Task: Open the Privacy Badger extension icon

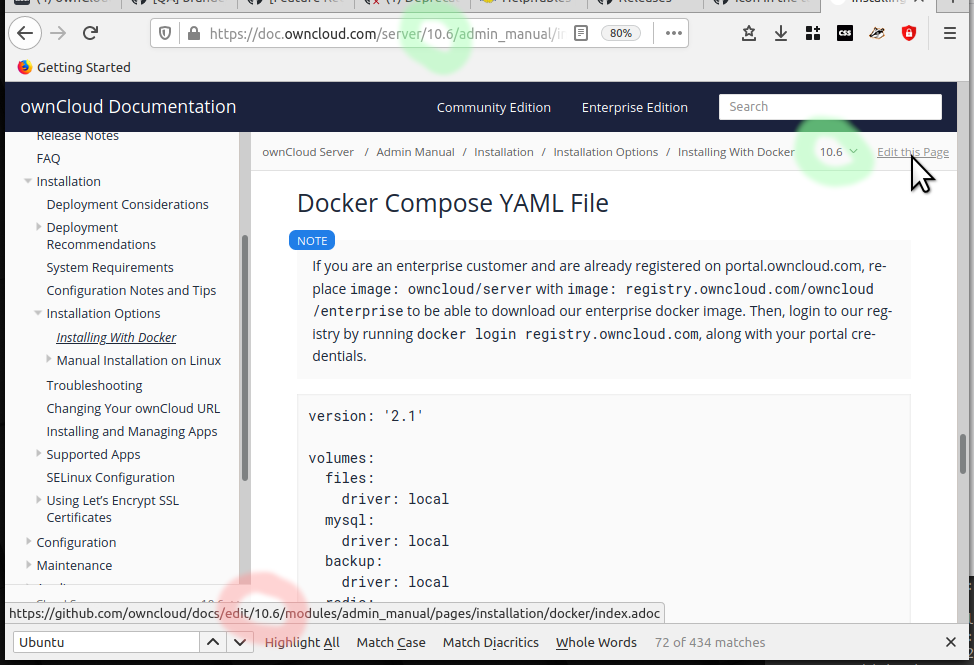Action: coord(877,33)
